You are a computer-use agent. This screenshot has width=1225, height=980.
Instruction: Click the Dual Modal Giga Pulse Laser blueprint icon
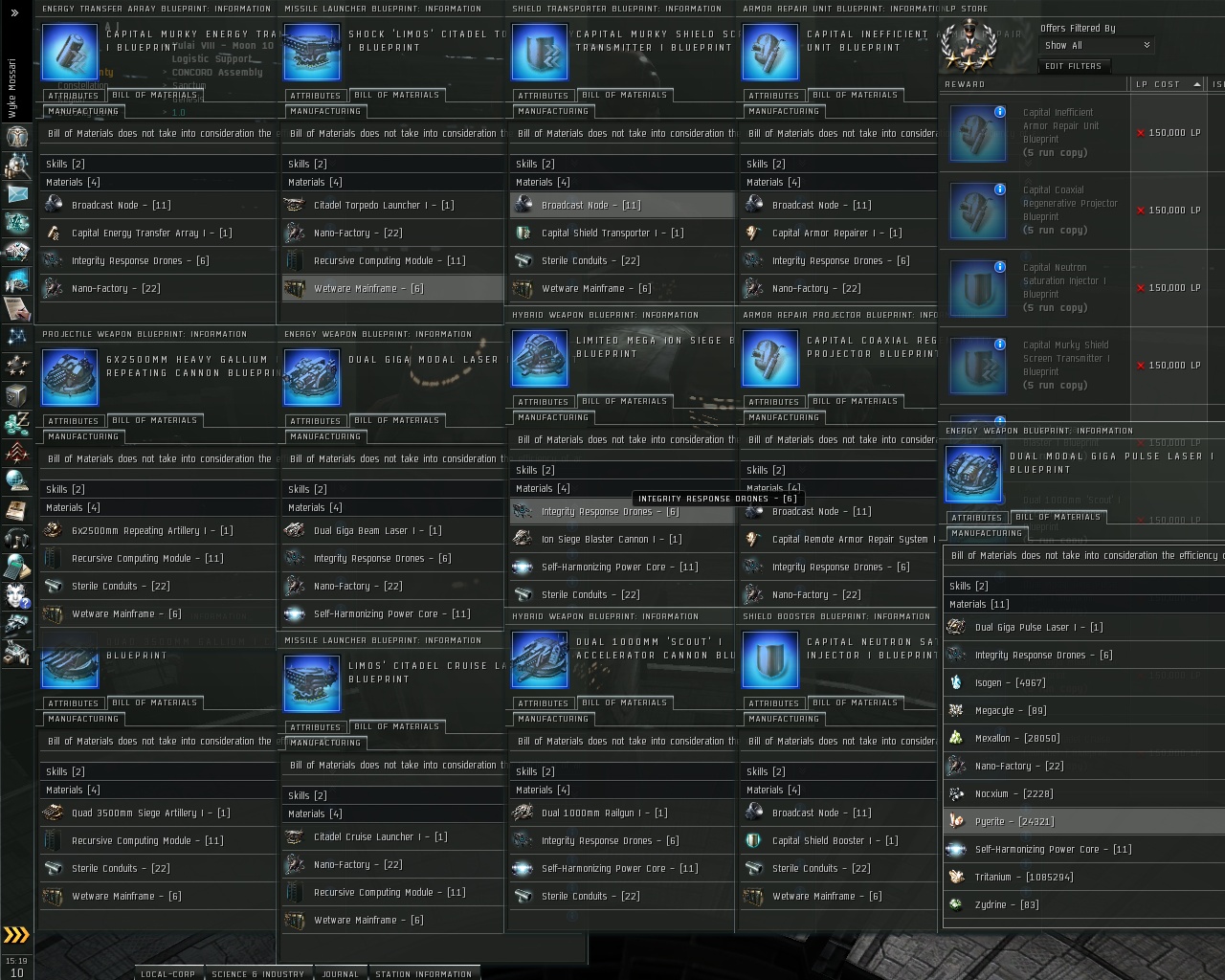click(973, 474)
